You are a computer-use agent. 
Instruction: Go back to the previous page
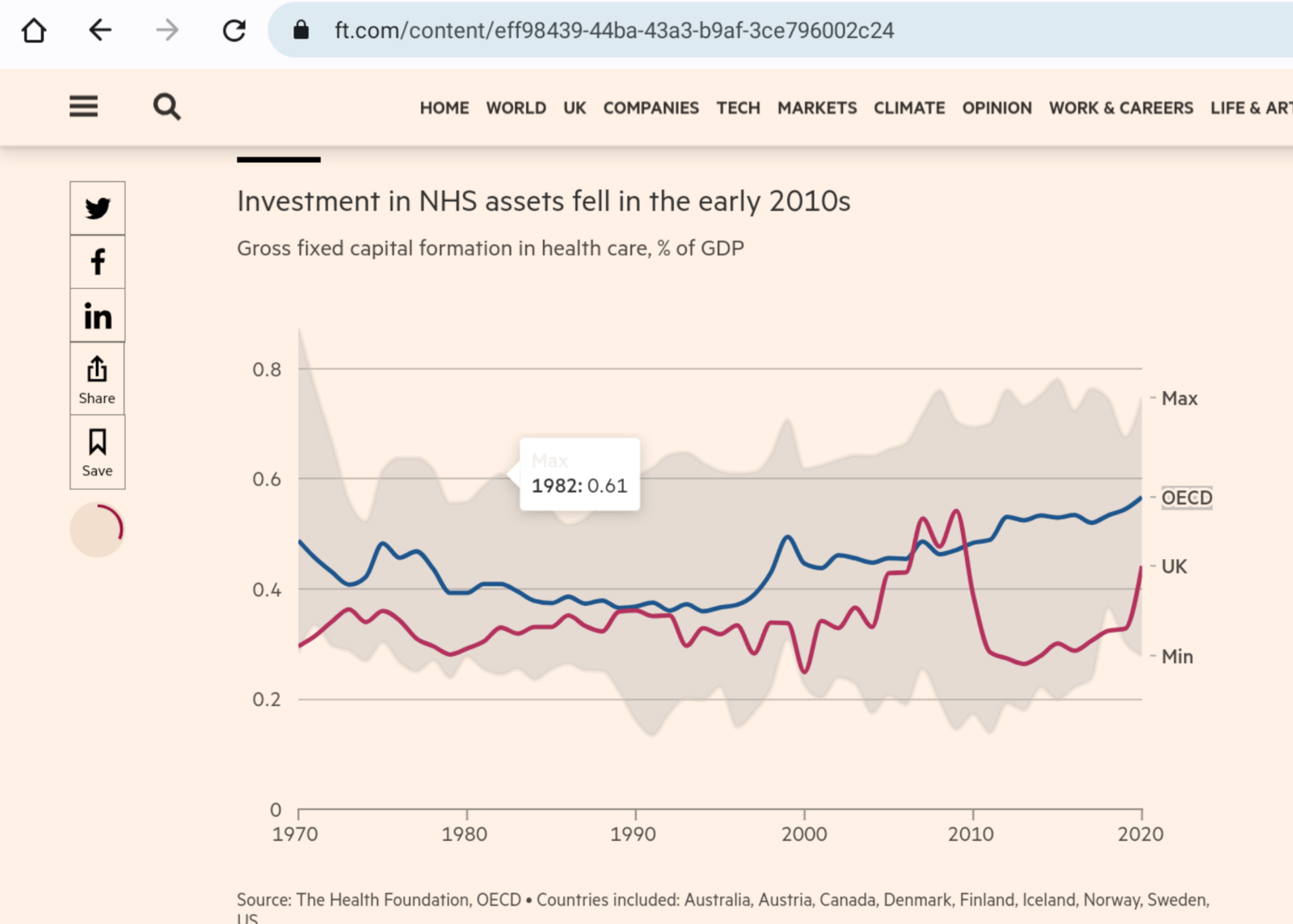pyautogui.click(x=100, y=31)
